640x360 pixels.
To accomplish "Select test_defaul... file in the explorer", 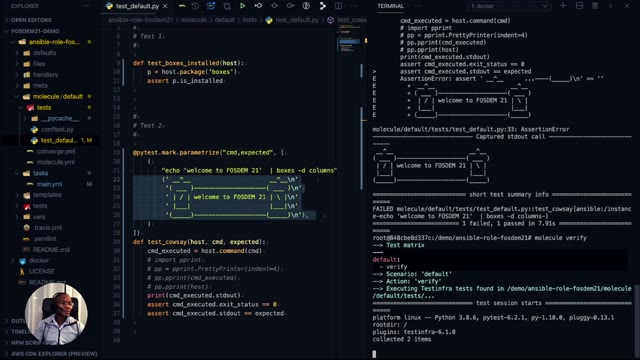I will click(58, 140).
